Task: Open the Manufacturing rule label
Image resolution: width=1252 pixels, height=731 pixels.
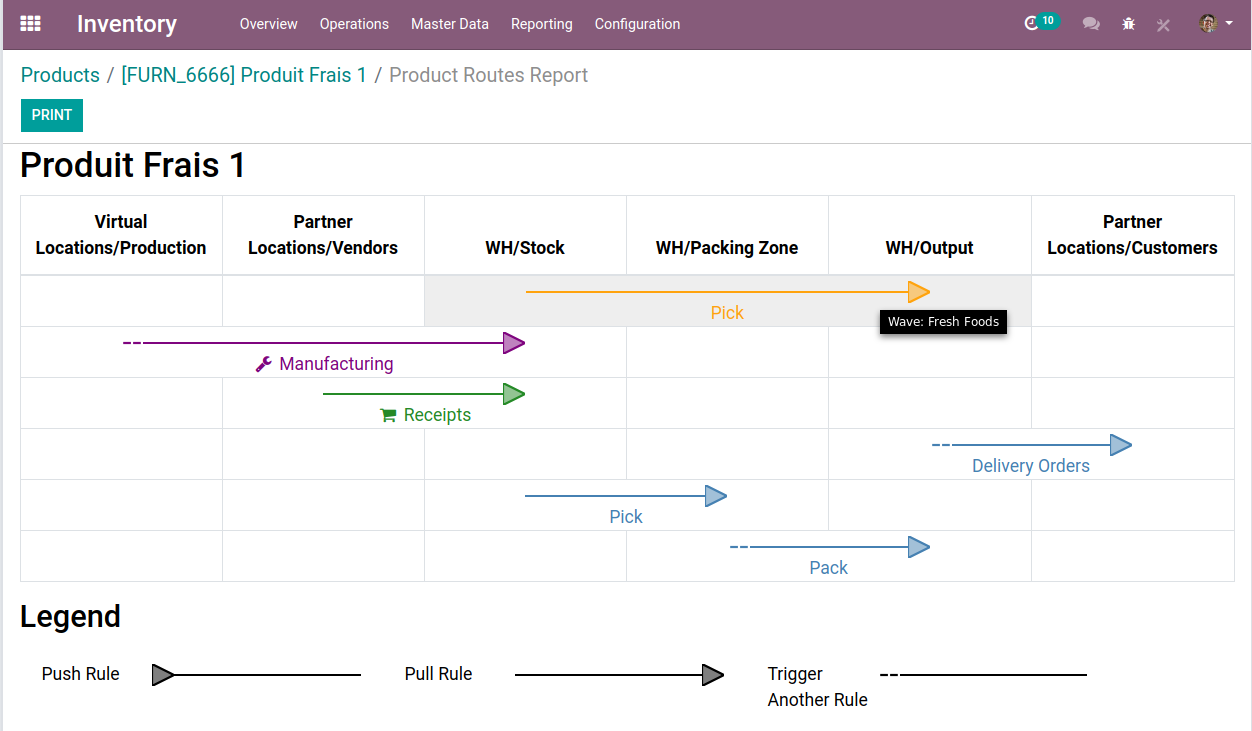Action: click(x=336, y=364)
